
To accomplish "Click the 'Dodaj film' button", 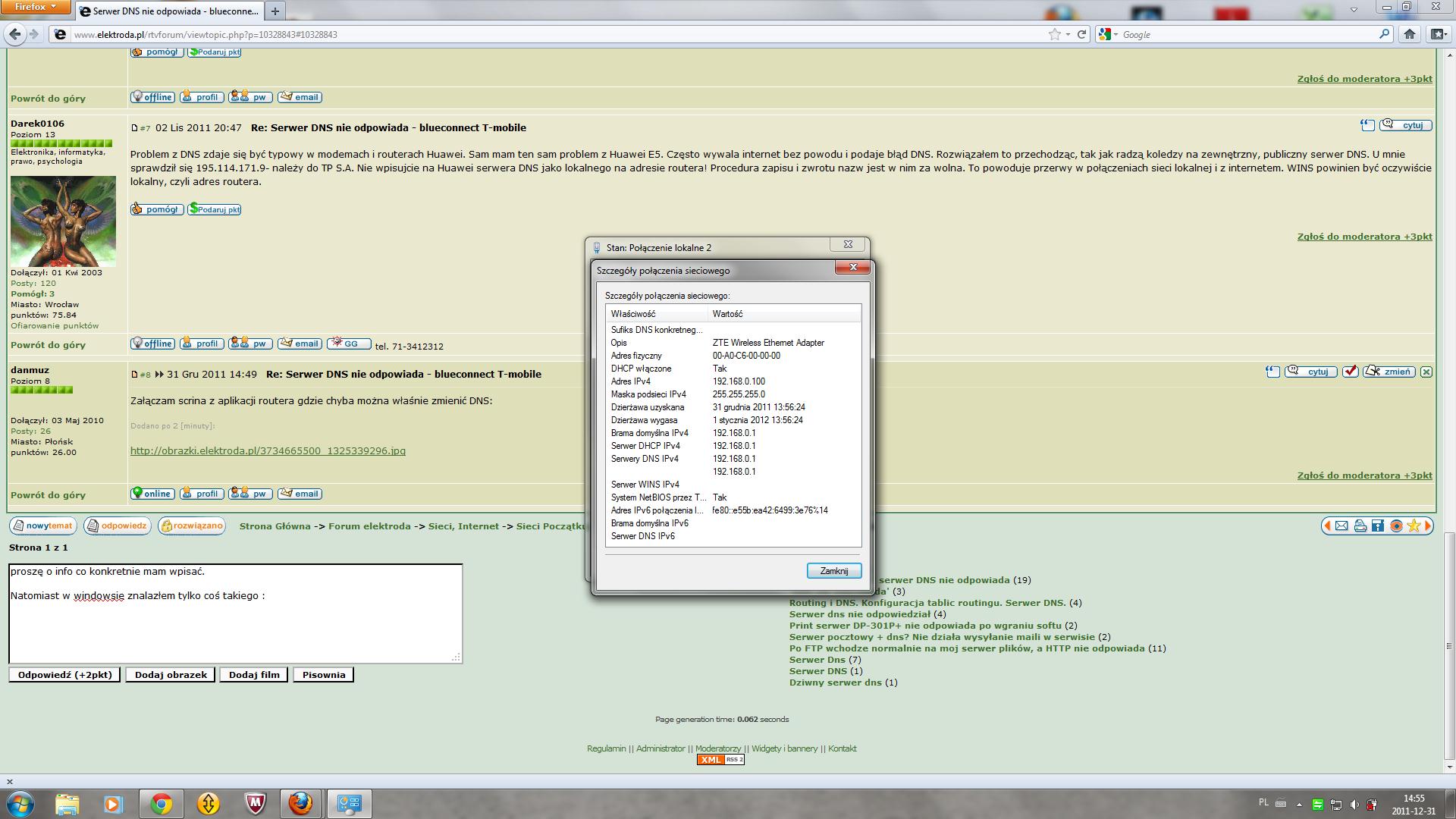I will [x=254, y=675].
